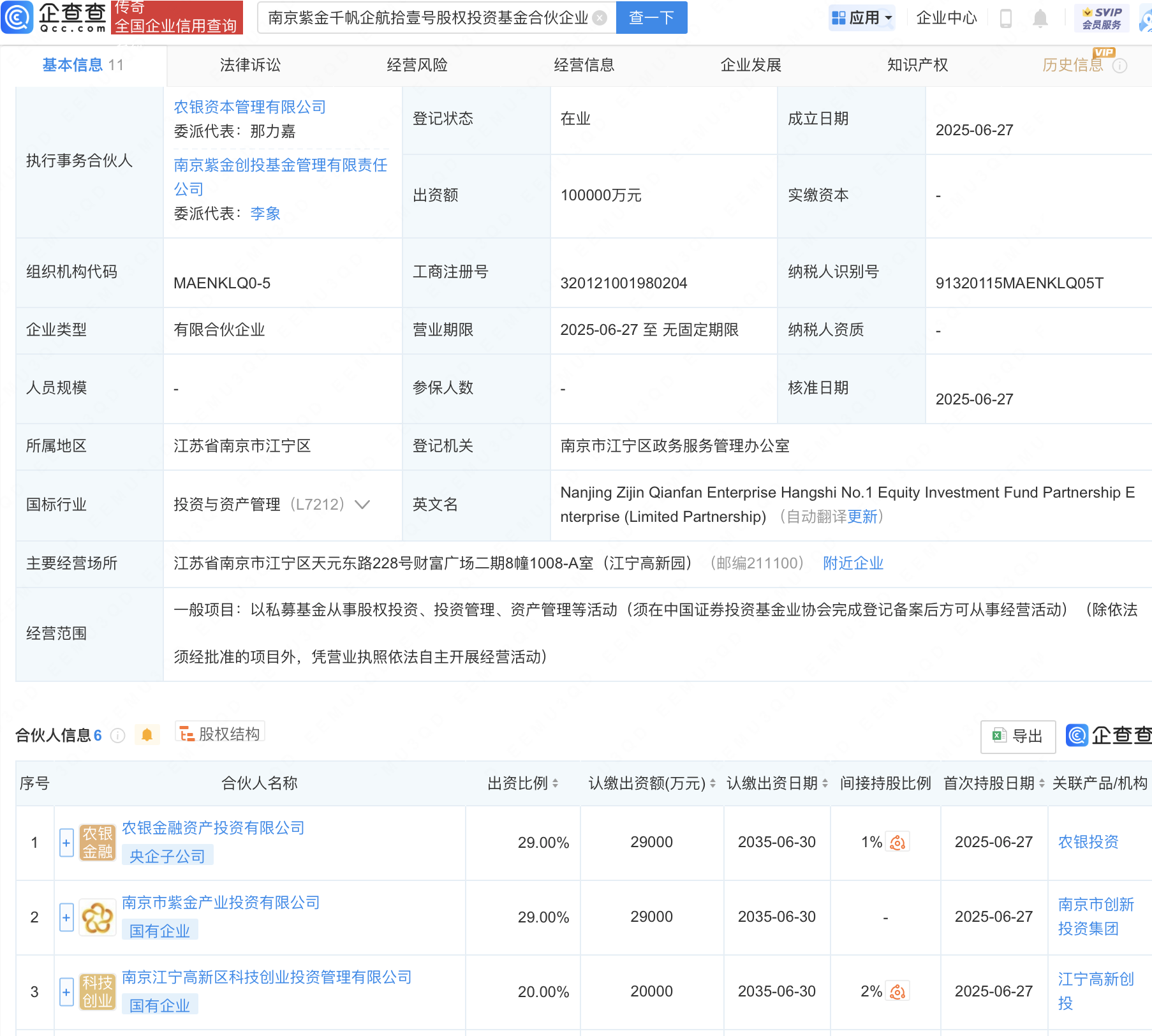Open partner 农银金融资产投资有限公司 link
1152x1036 pixels.
click(x=213, y=828)
